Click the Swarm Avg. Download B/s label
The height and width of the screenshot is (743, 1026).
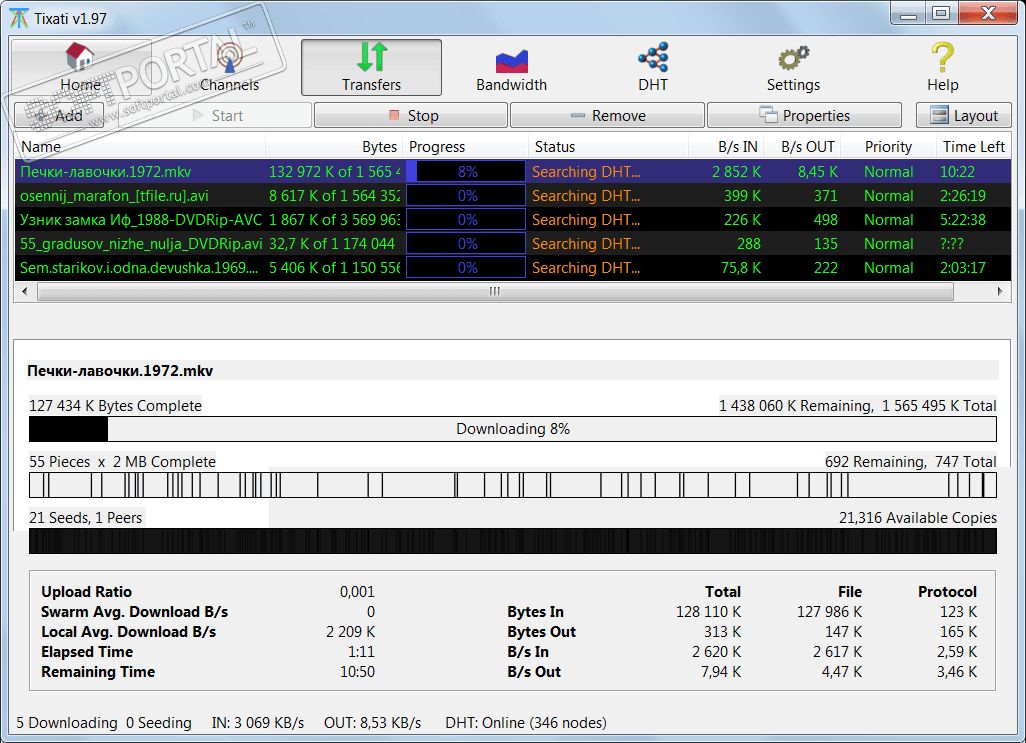tap(134, 612)
